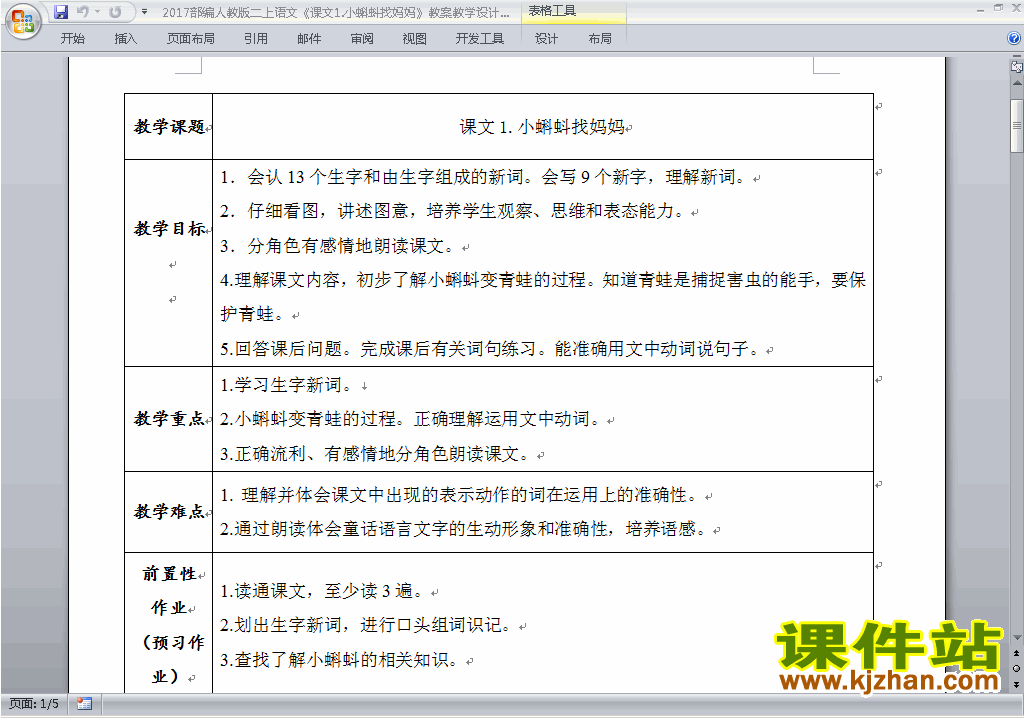Click line '1. 理解并体会课文中出现的表示动作的词'
This screenshot has width=1024, height=718.
click(x=460, y=495)
